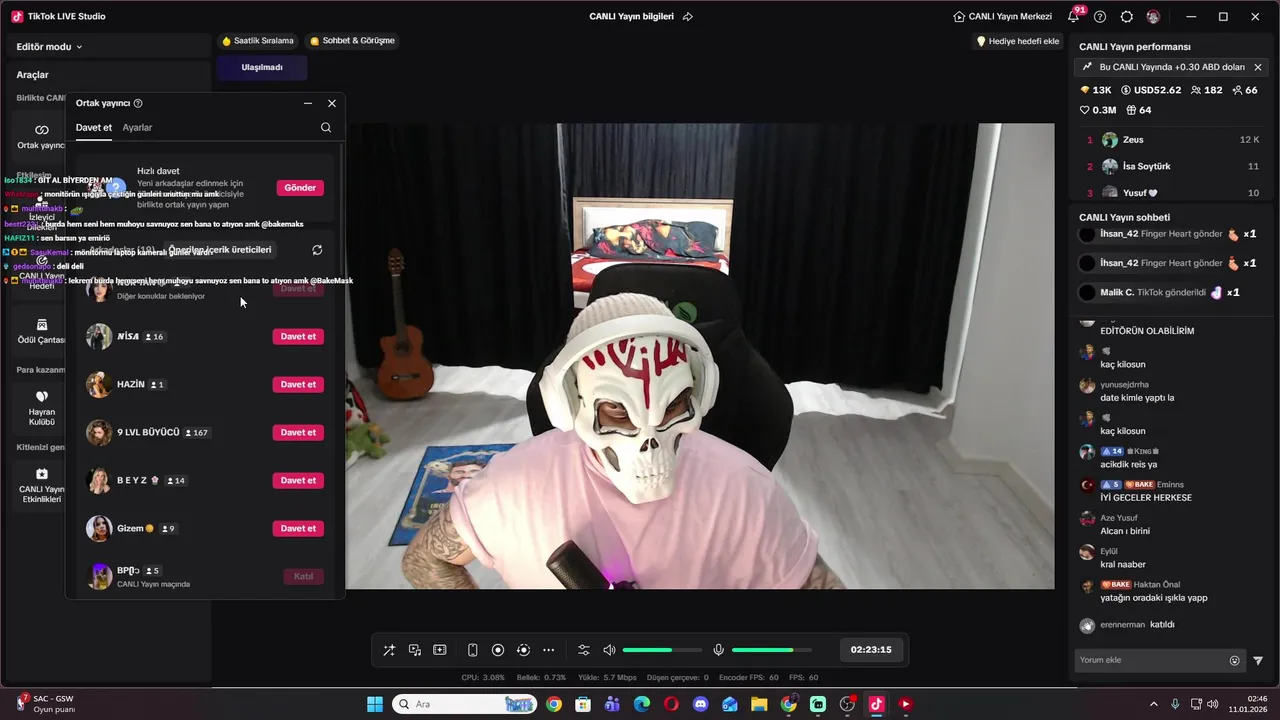Switch to mobile portrait layout icon
Viewport: 1280px width, 720px height.
pyautogui.click(x=473, y=650)
